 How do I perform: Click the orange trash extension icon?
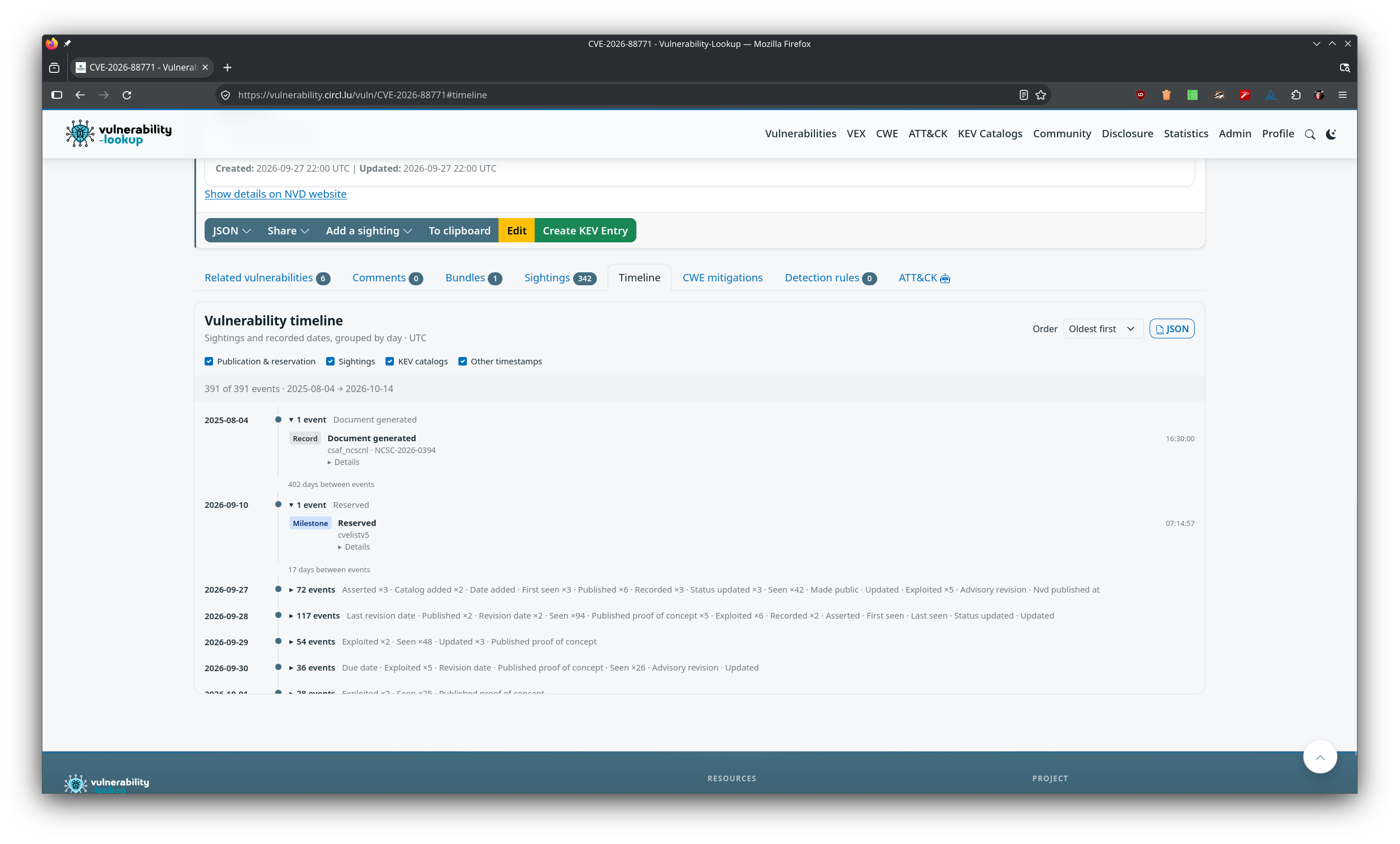1167,95
